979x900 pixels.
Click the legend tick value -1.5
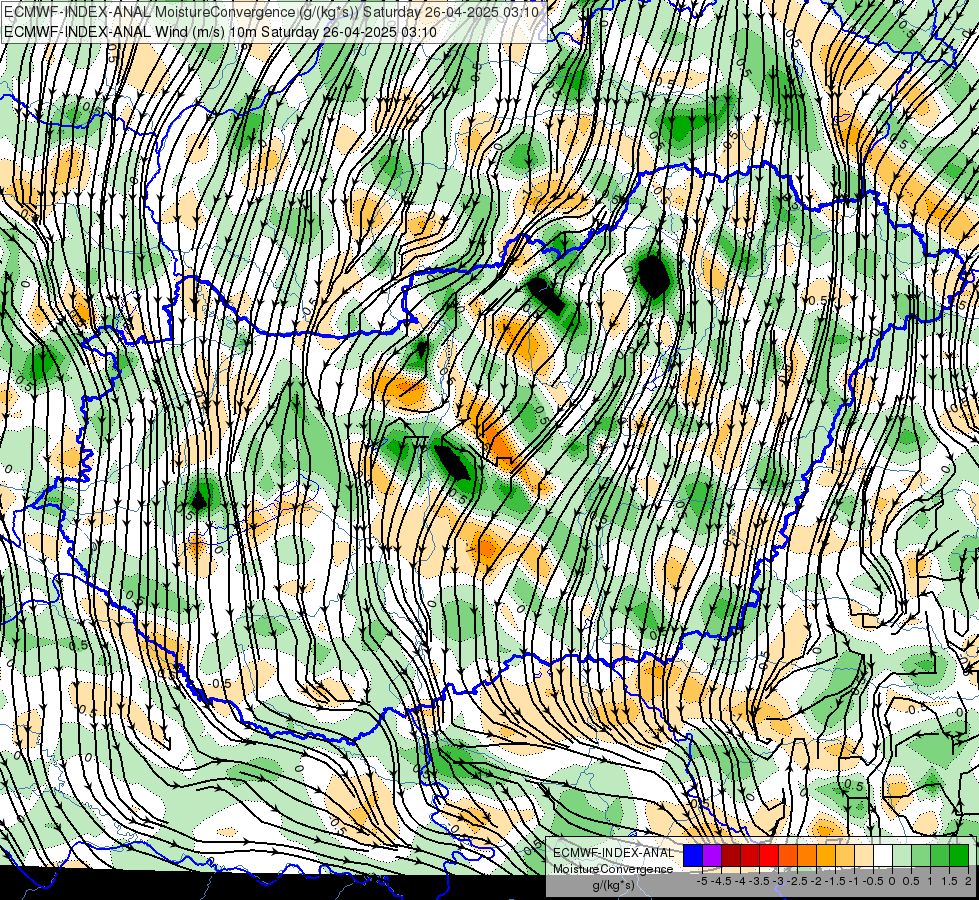835,881
